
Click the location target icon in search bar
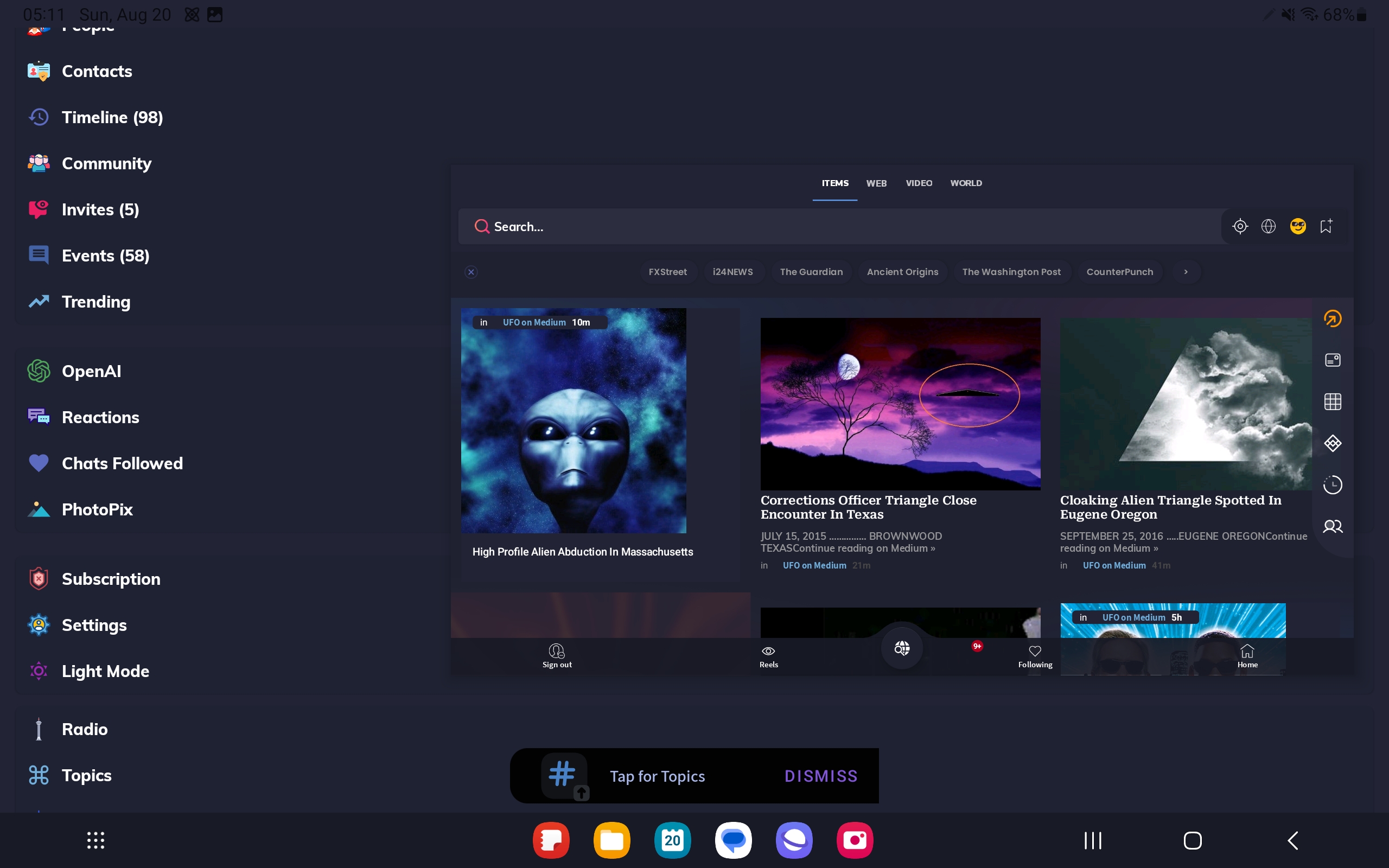pyautogui.click(x=1240, y=226)
